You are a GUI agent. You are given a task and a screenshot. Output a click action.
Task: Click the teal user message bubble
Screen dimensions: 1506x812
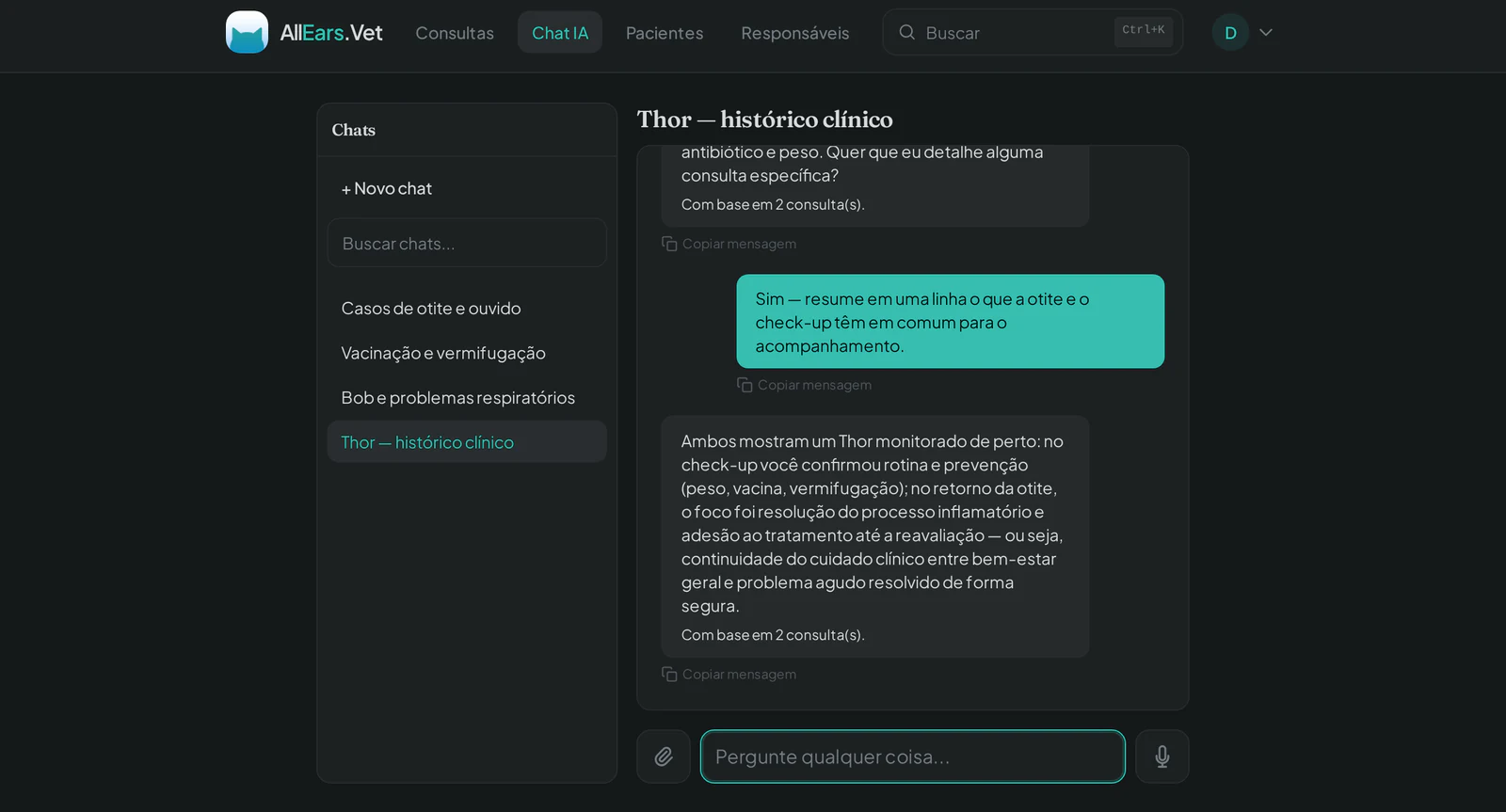951,322
